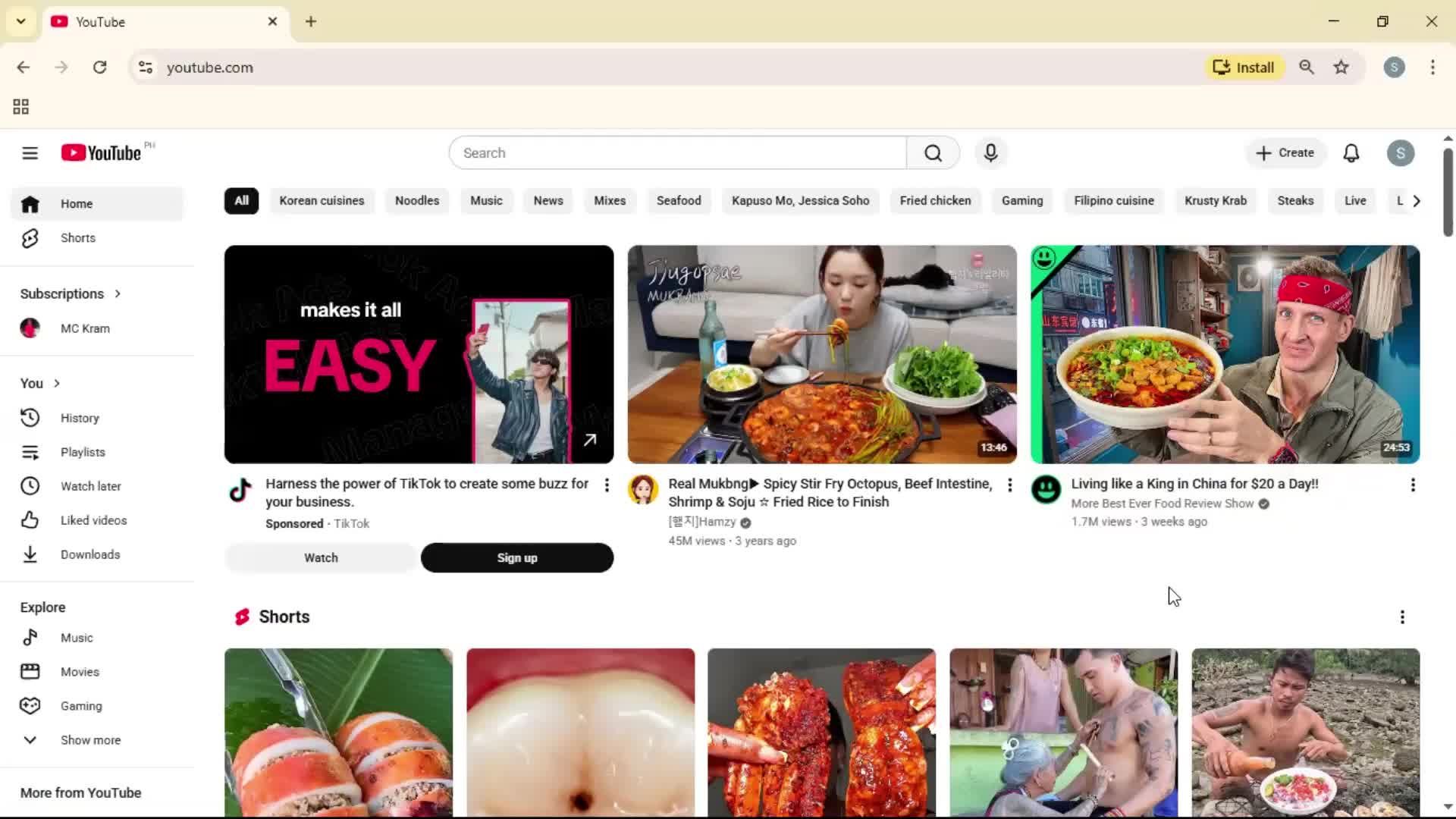The image size is (1456, 819).
Task: Click Watch on the sponsored TikTok ad
Action: tap(319, 557)
